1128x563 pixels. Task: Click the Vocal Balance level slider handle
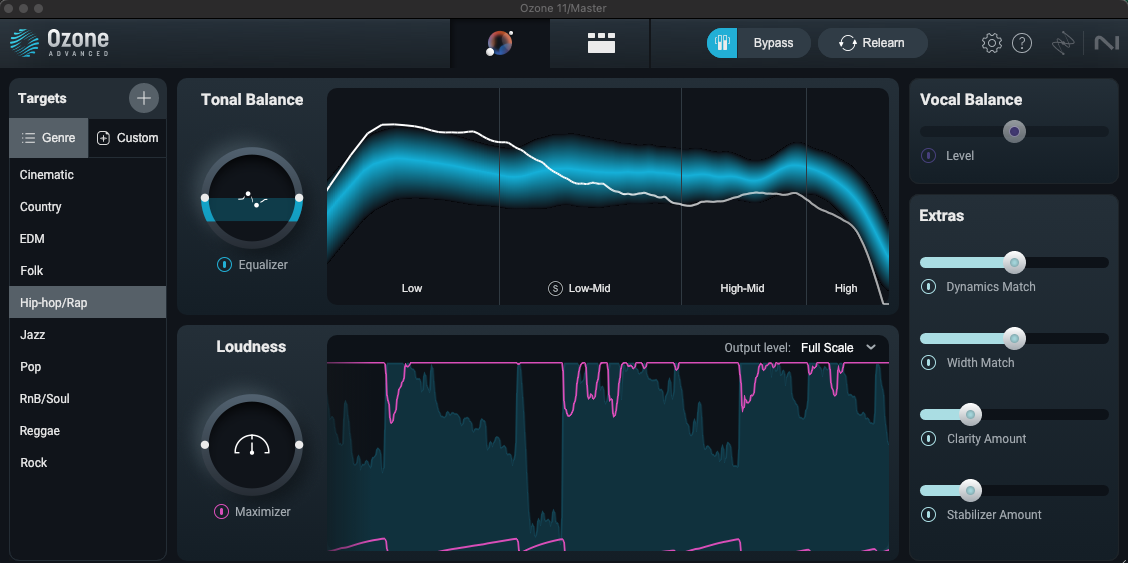click(1014, 132)
